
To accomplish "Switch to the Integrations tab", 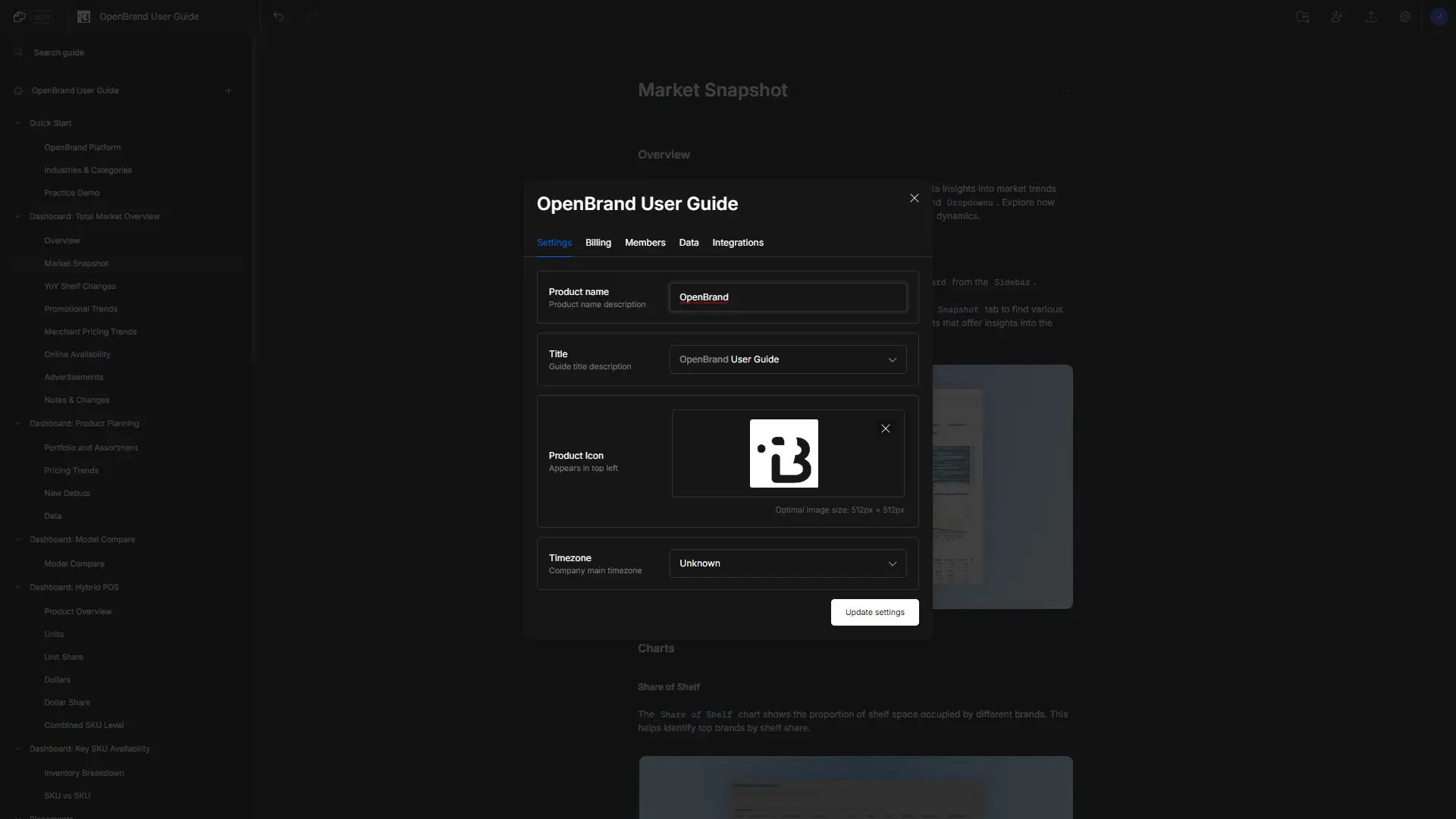I will tap(737, 243).
